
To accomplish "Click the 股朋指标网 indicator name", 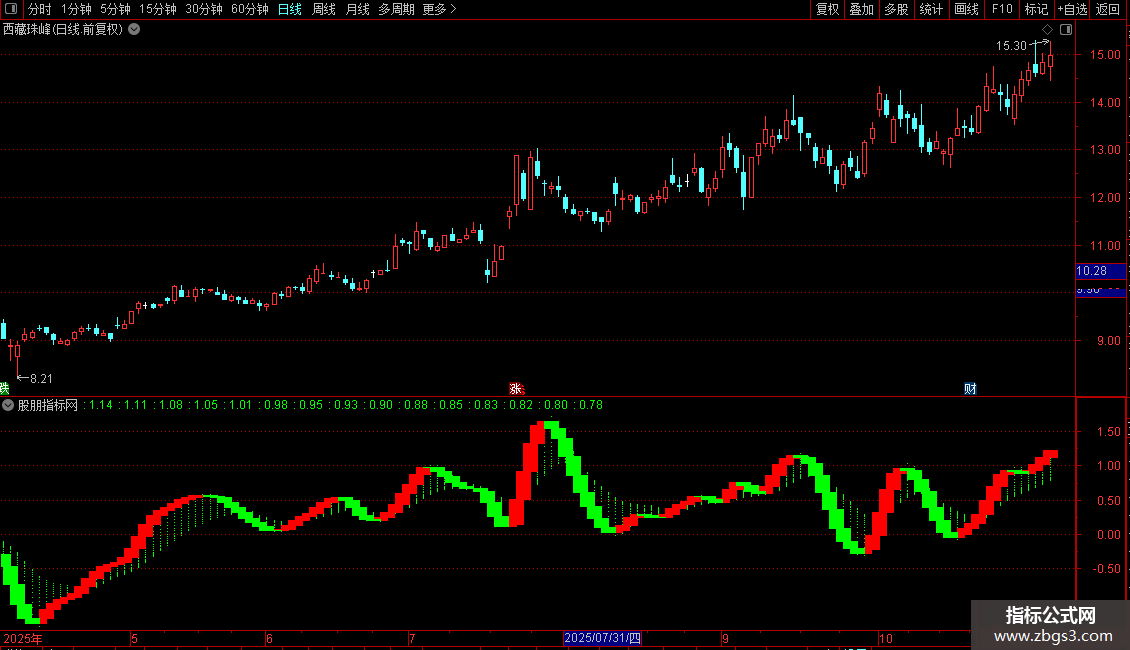I will pyautogui.click(x=48, y=405).
